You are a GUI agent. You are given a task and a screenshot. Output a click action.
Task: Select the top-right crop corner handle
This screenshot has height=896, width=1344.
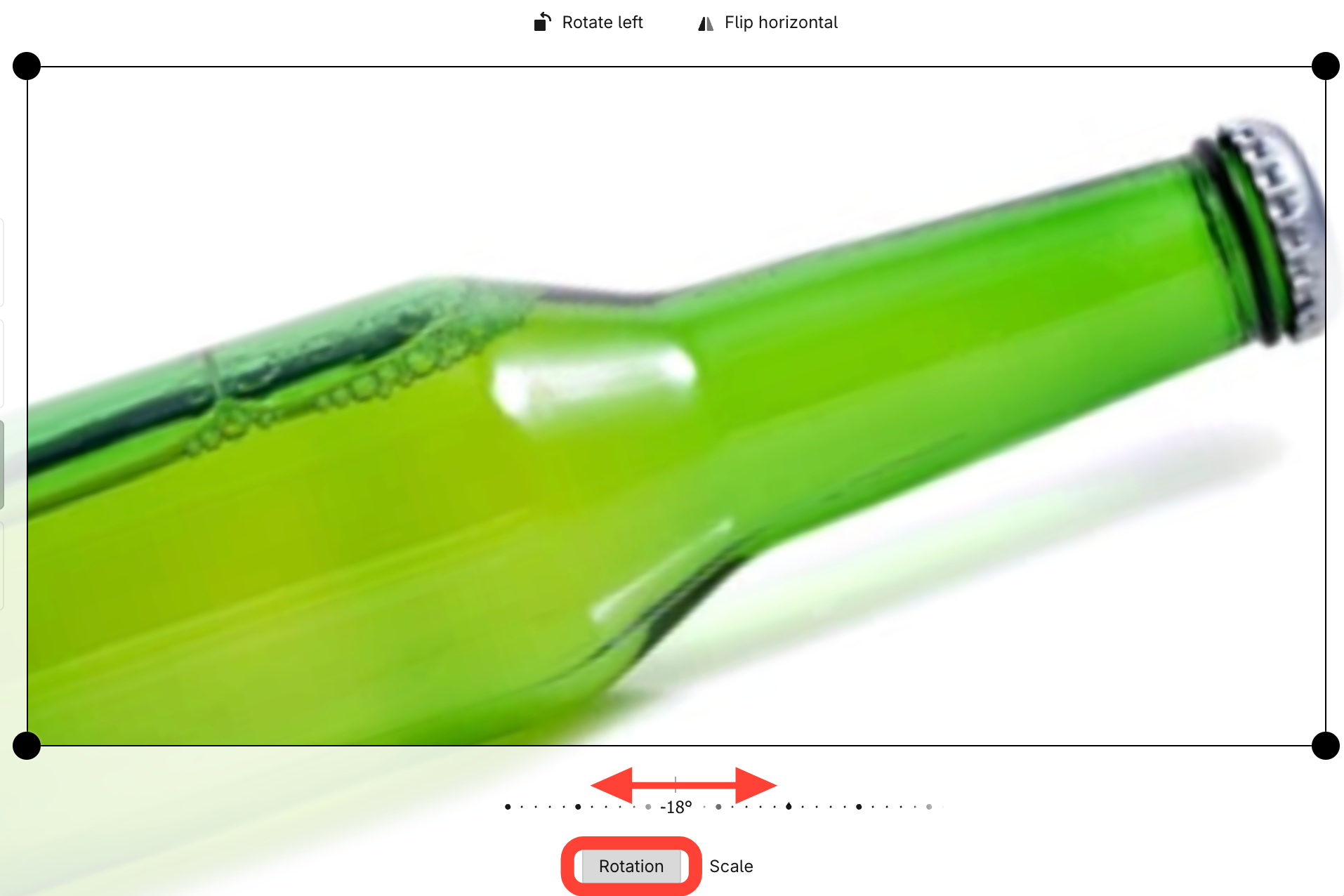click(1325, 66)
